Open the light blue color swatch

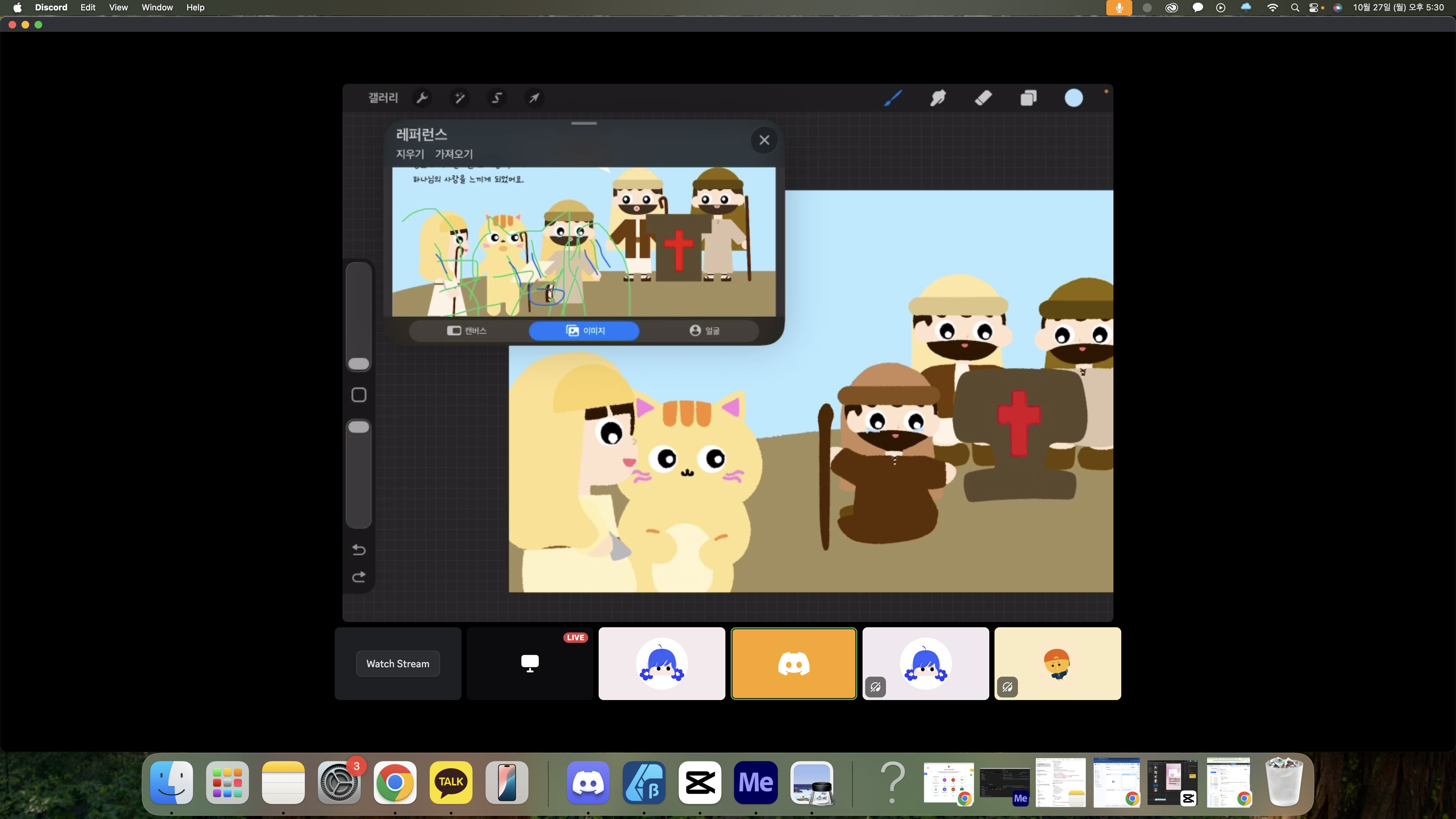[x=1073, y=98]
